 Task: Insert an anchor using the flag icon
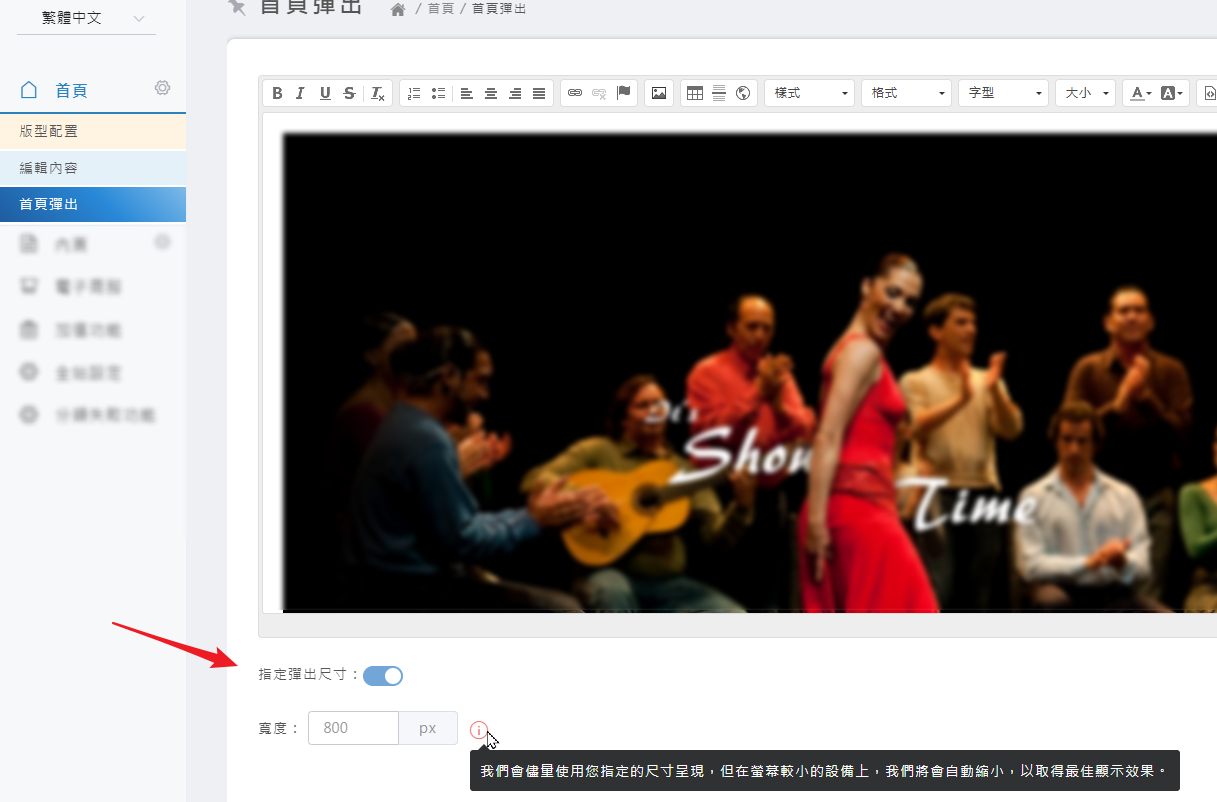point(624,93)
